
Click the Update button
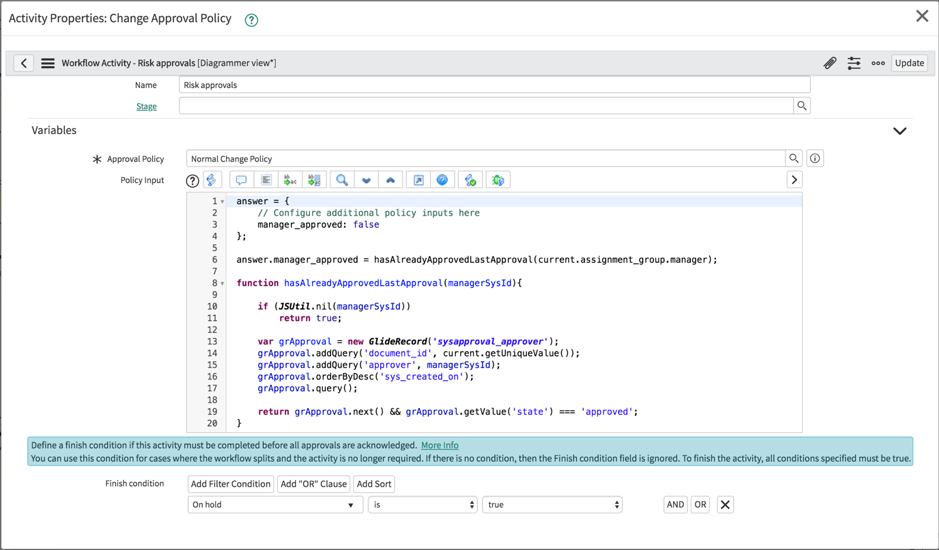tap(910, 63)
